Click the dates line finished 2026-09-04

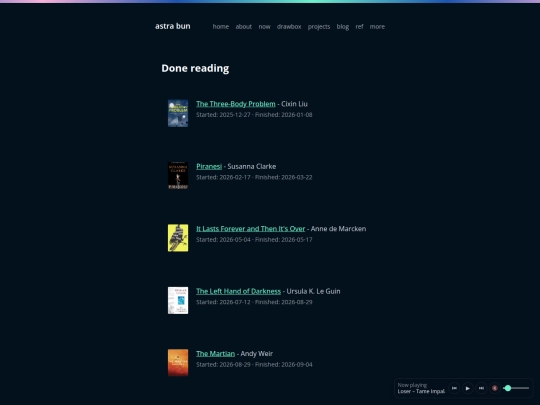[254, 364]
